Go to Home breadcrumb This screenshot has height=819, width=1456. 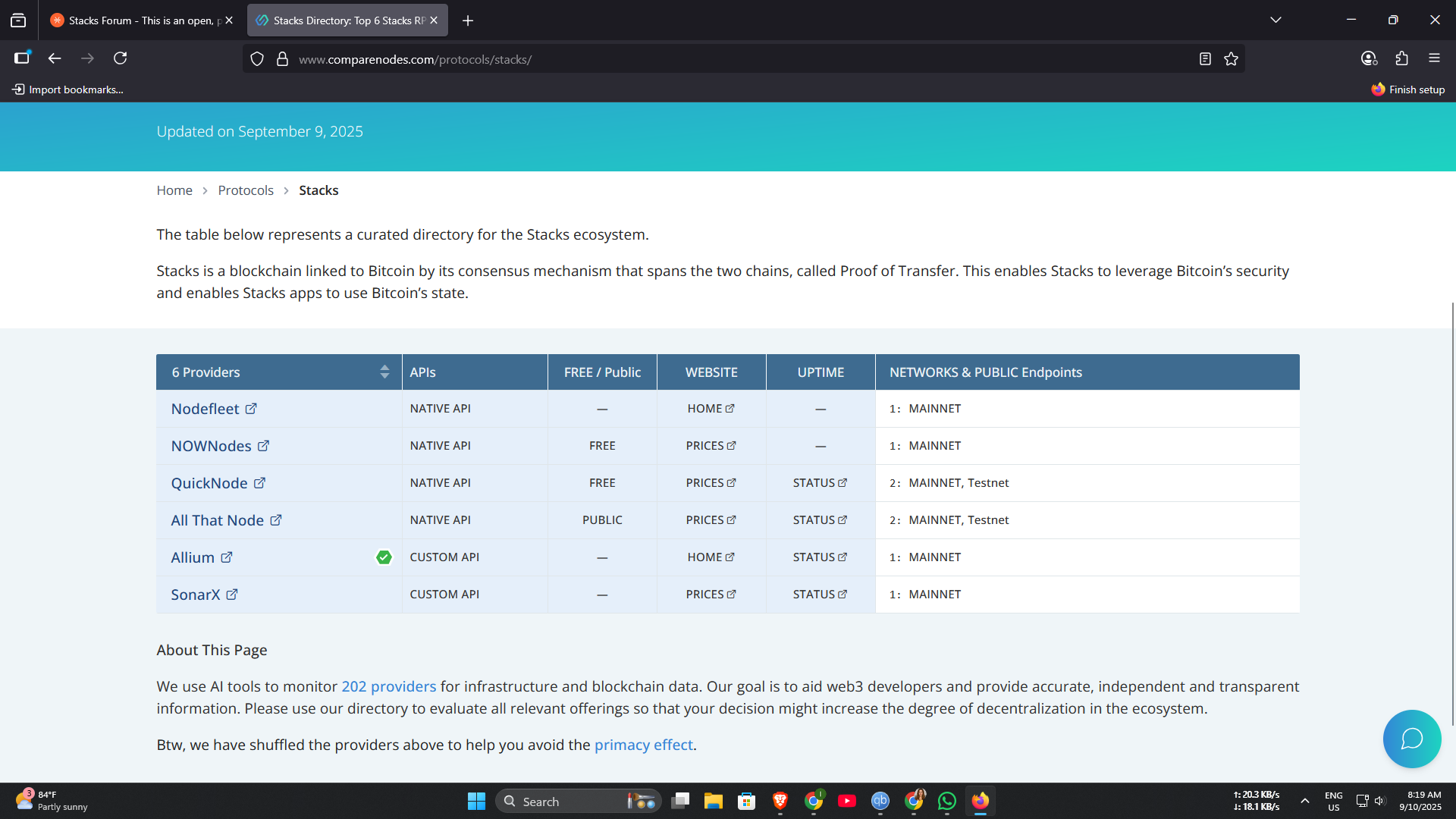coord(174,190)
